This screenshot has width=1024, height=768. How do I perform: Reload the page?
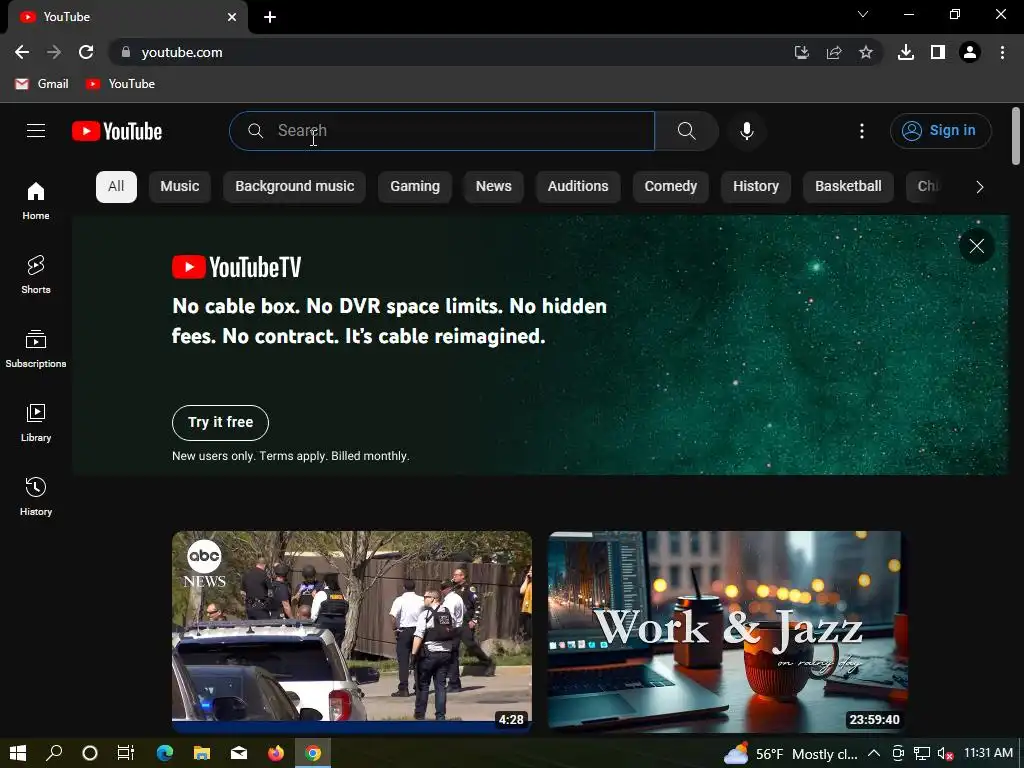pyautogui.click(x=86, y=52)
